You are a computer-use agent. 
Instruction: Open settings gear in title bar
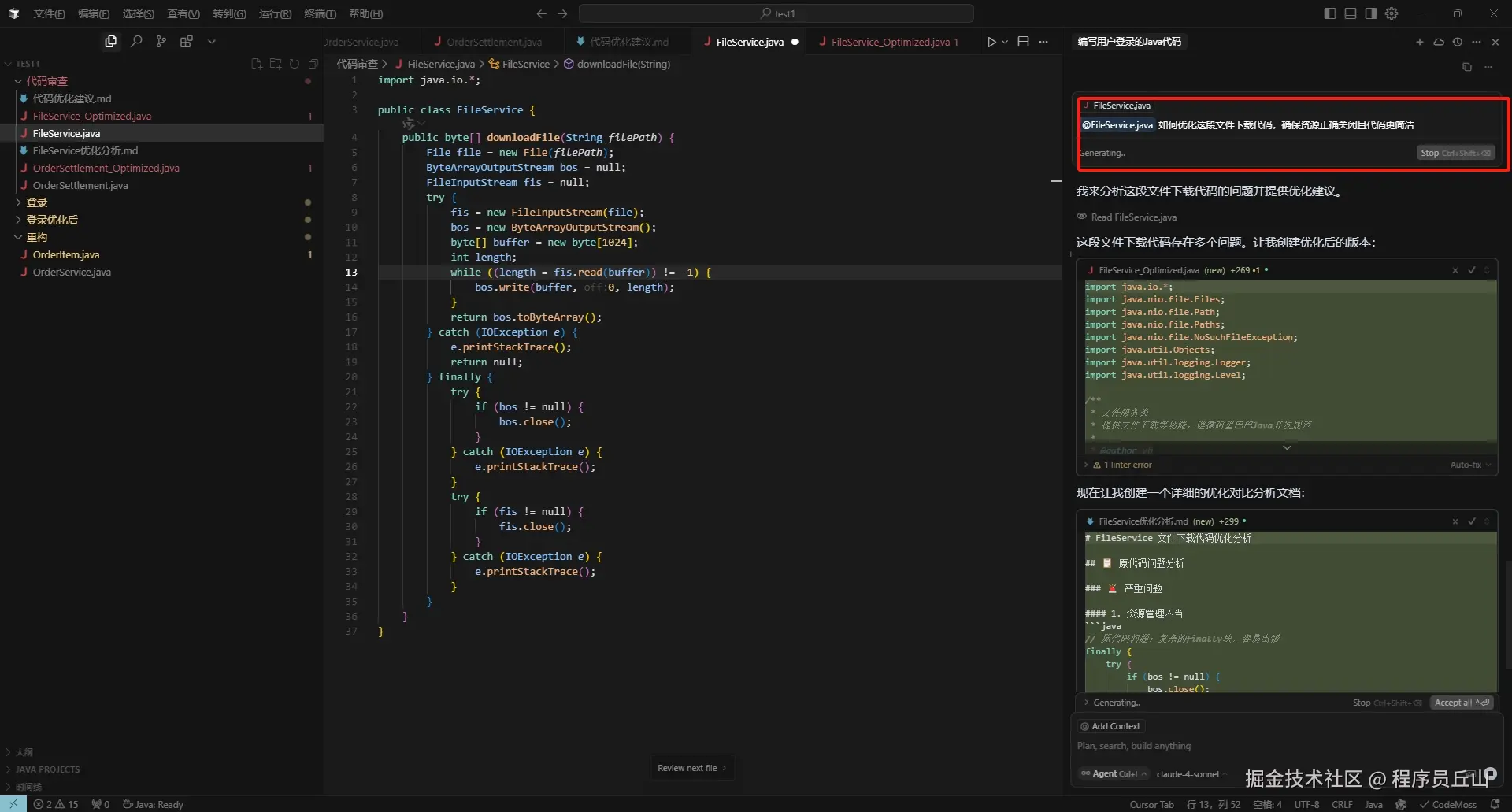(1392, 13)
